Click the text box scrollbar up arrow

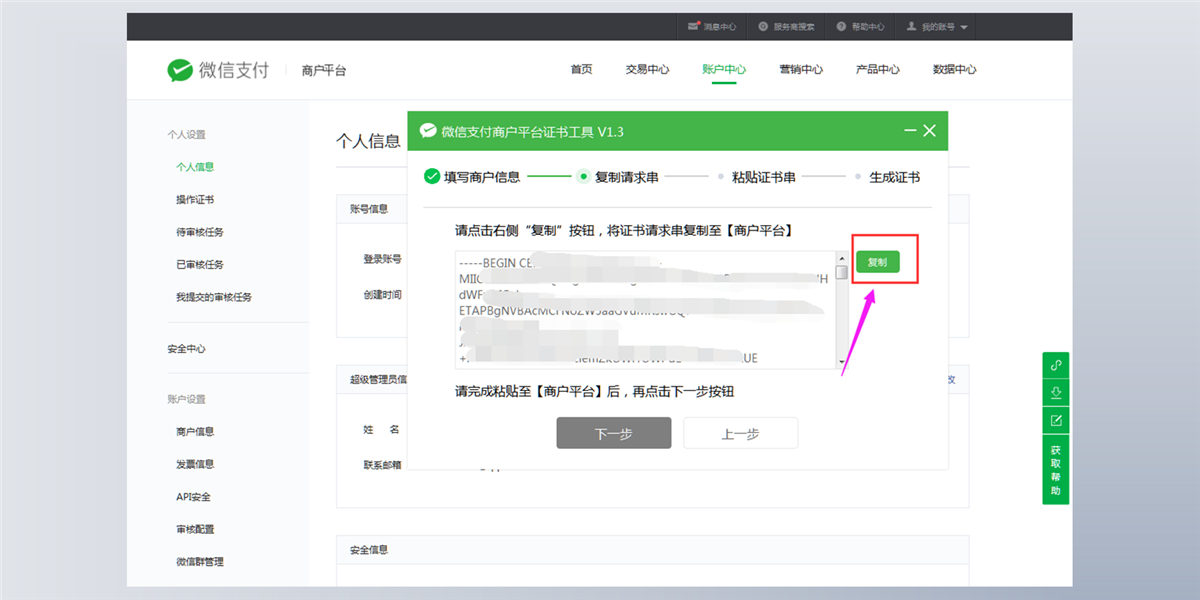(842, 258)
